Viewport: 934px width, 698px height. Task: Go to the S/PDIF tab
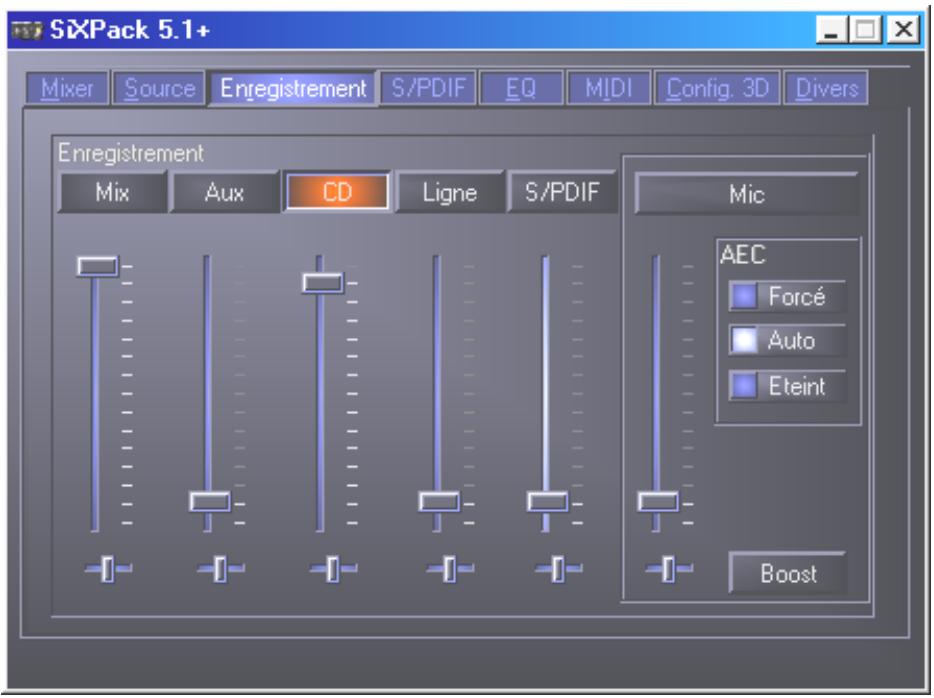click(428, 88)
